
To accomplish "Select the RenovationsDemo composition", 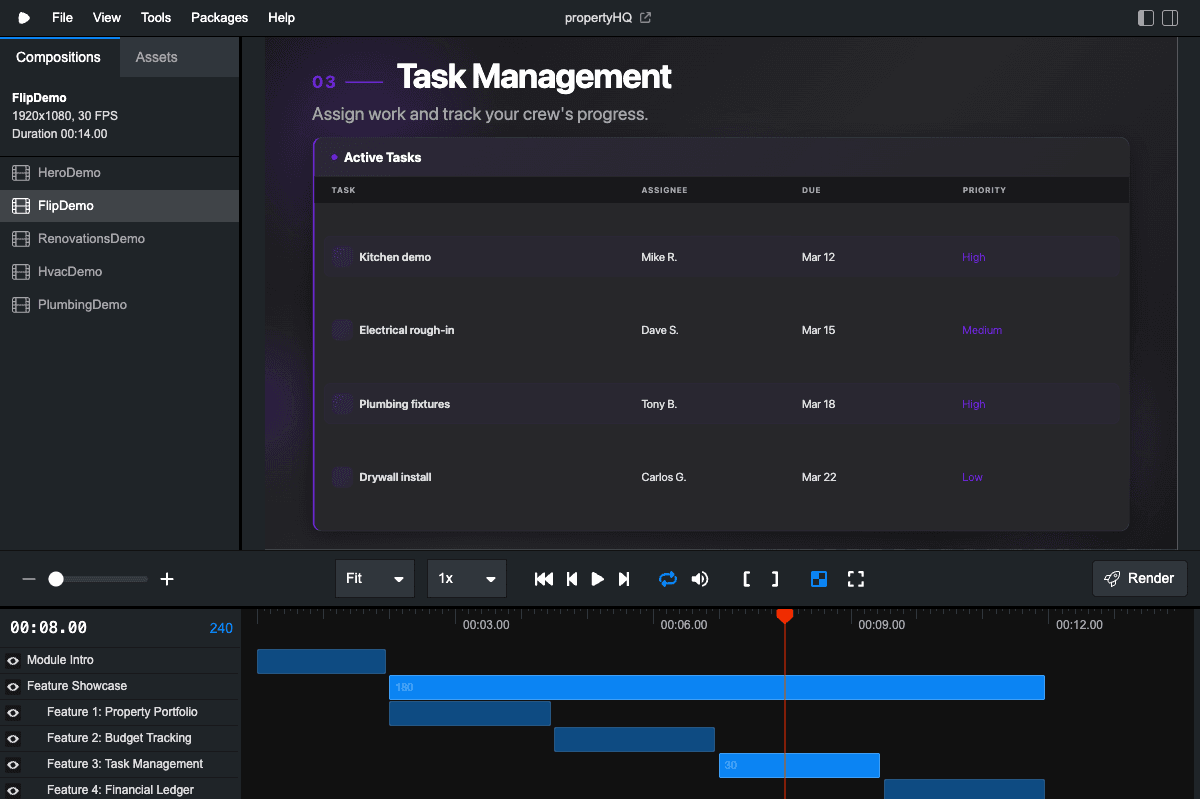I will [x=91, y=239].
